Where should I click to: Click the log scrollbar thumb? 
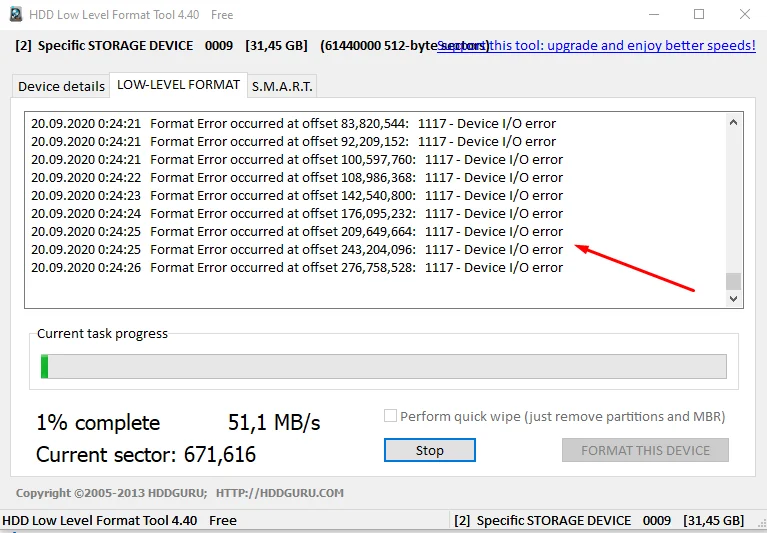(733, 281)
